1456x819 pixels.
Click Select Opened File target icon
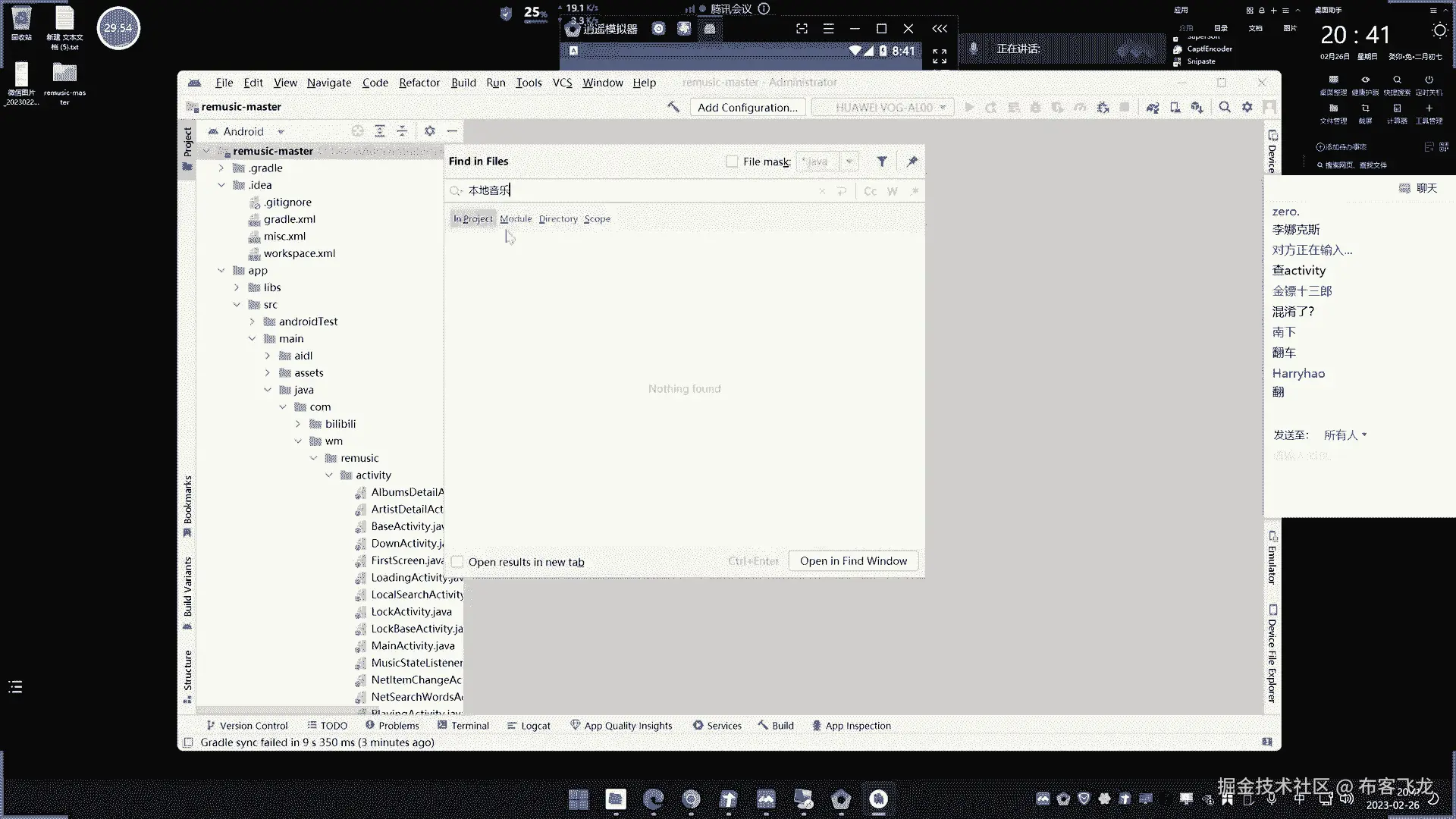[x=357, y=131]
